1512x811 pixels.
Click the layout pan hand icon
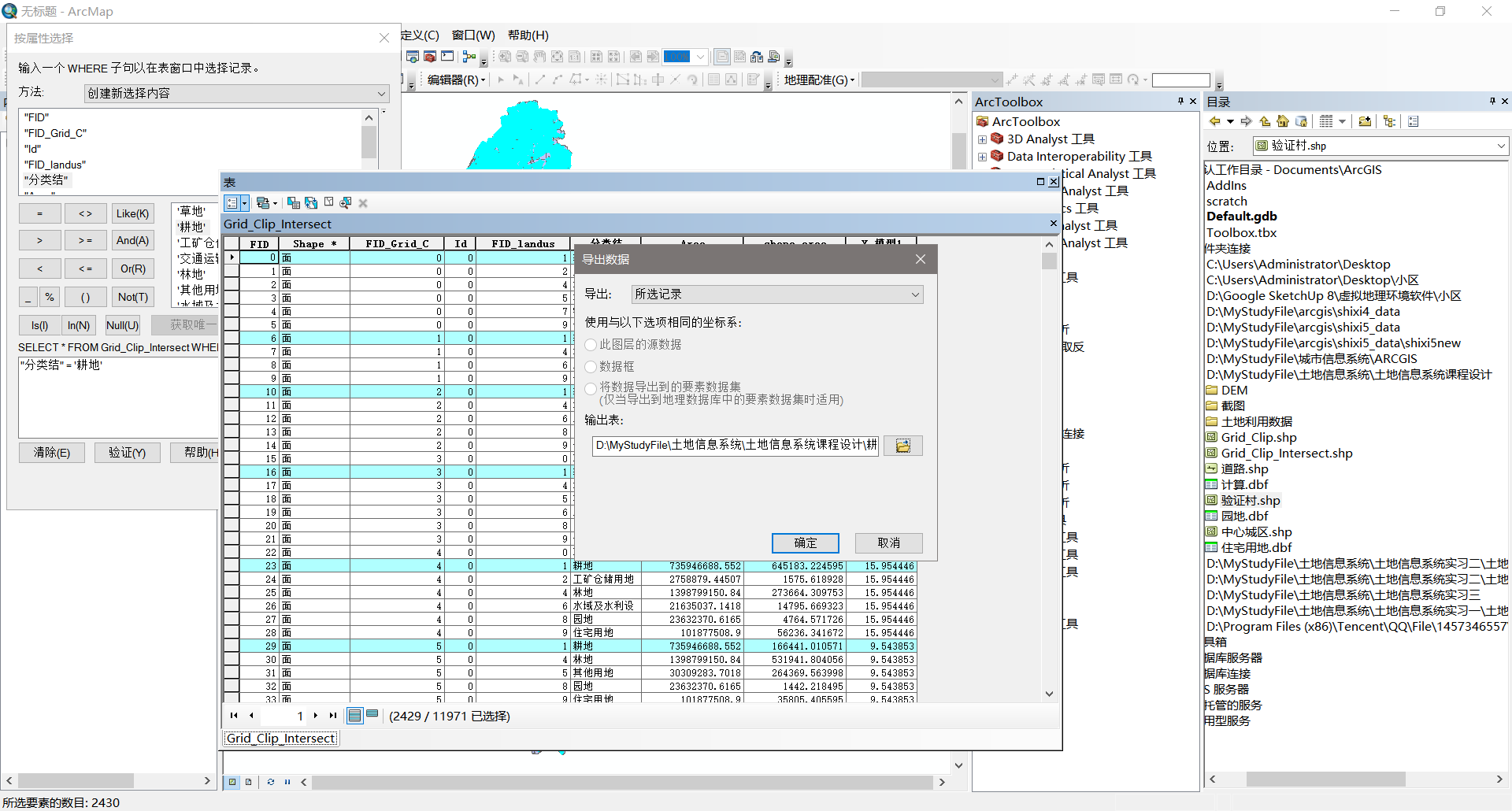[x=539, y=57]
